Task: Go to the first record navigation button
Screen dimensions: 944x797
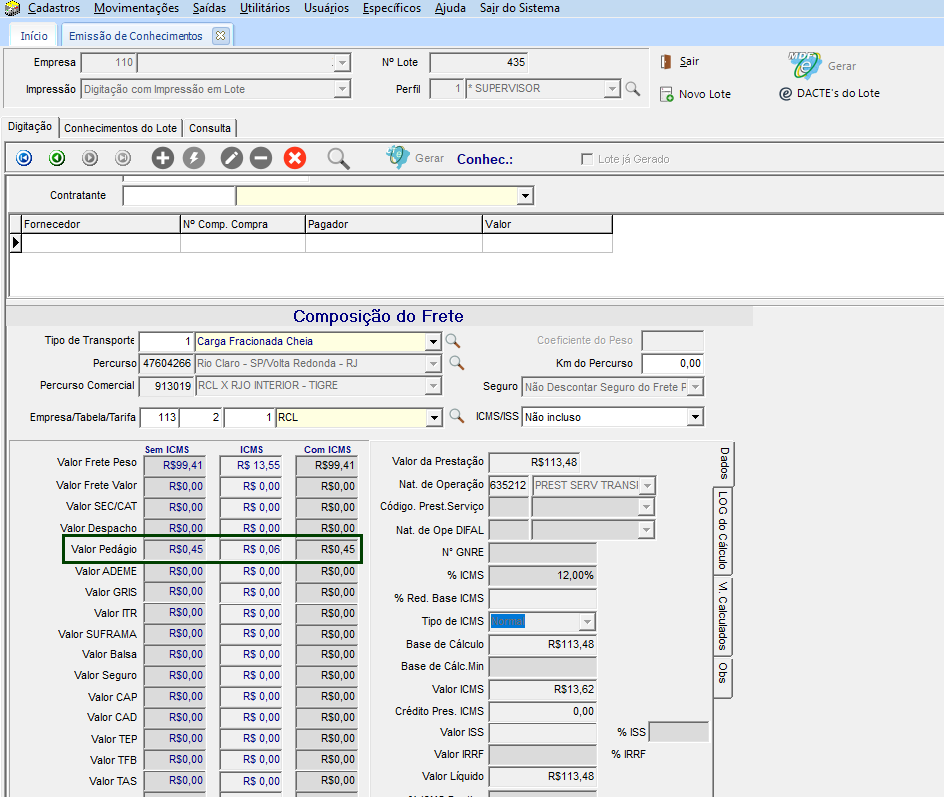Action: coord(25,158)
